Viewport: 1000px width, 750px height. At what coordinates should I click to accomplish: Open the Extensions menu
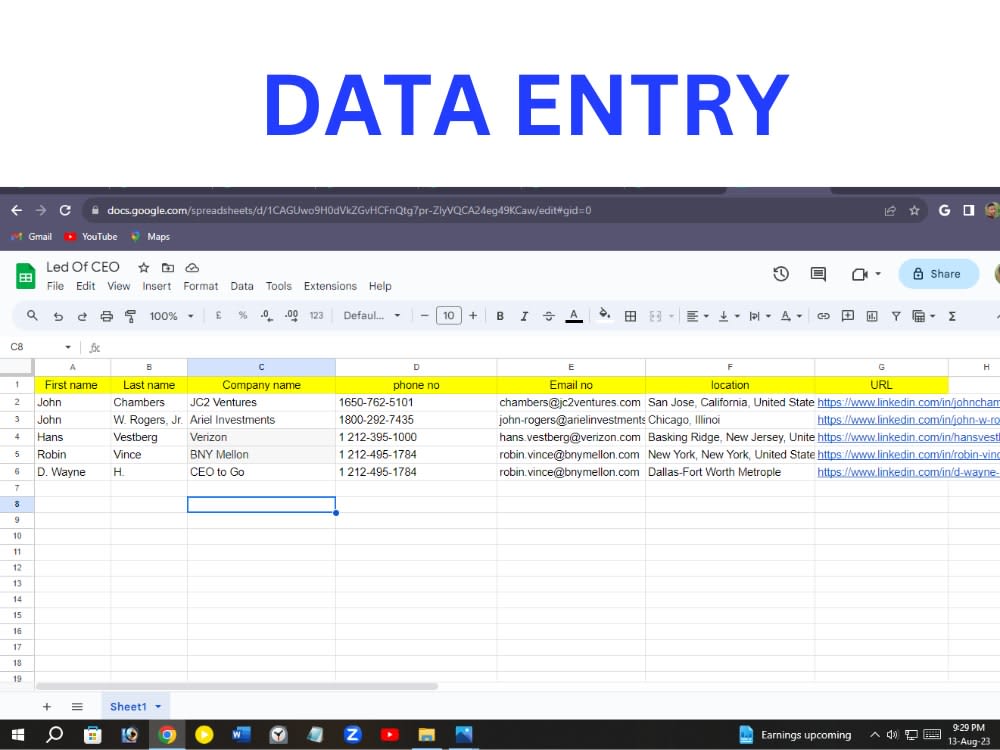[330, 286]
